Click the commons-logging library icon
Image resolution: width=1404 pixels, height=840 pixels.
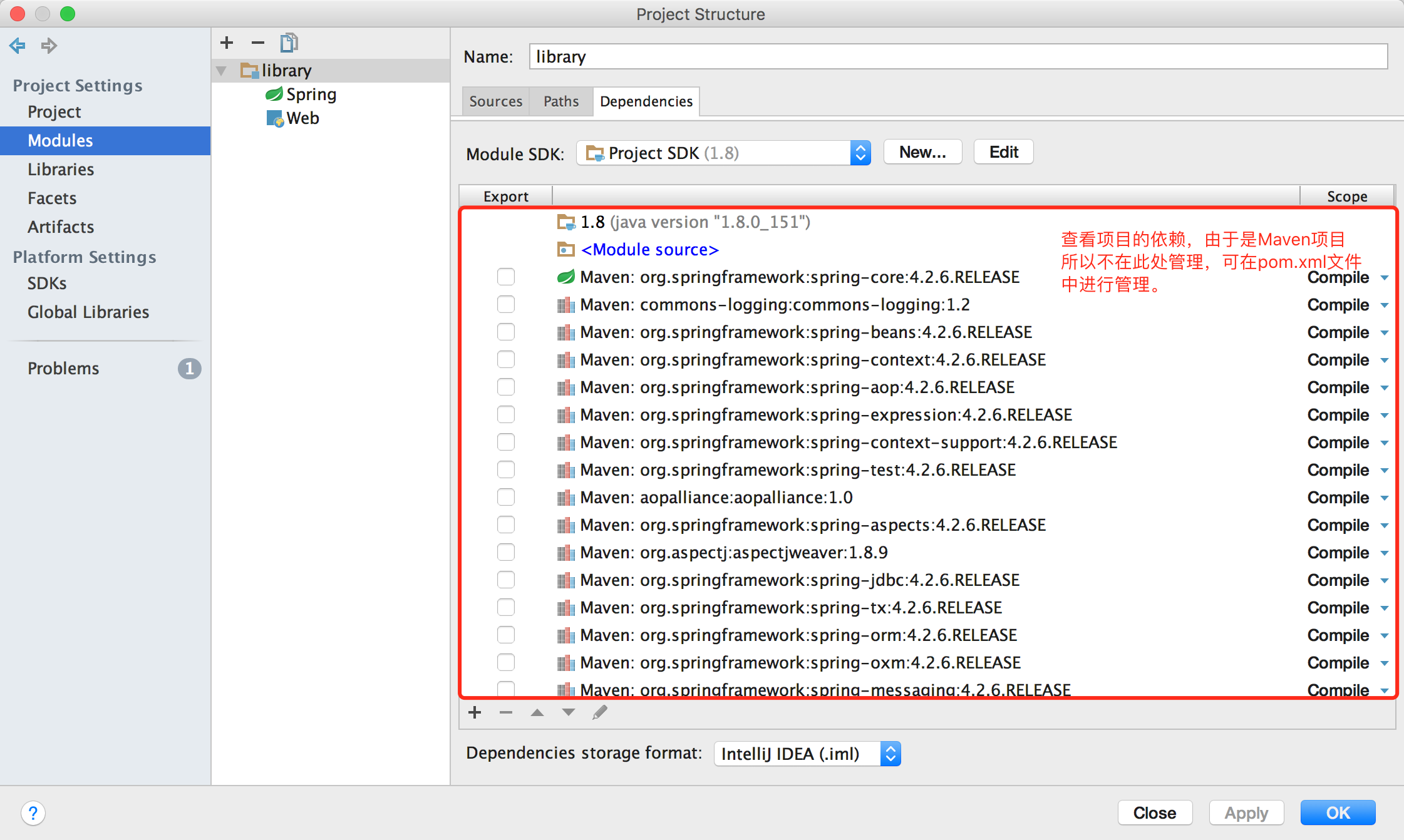(x=566, y=305)
